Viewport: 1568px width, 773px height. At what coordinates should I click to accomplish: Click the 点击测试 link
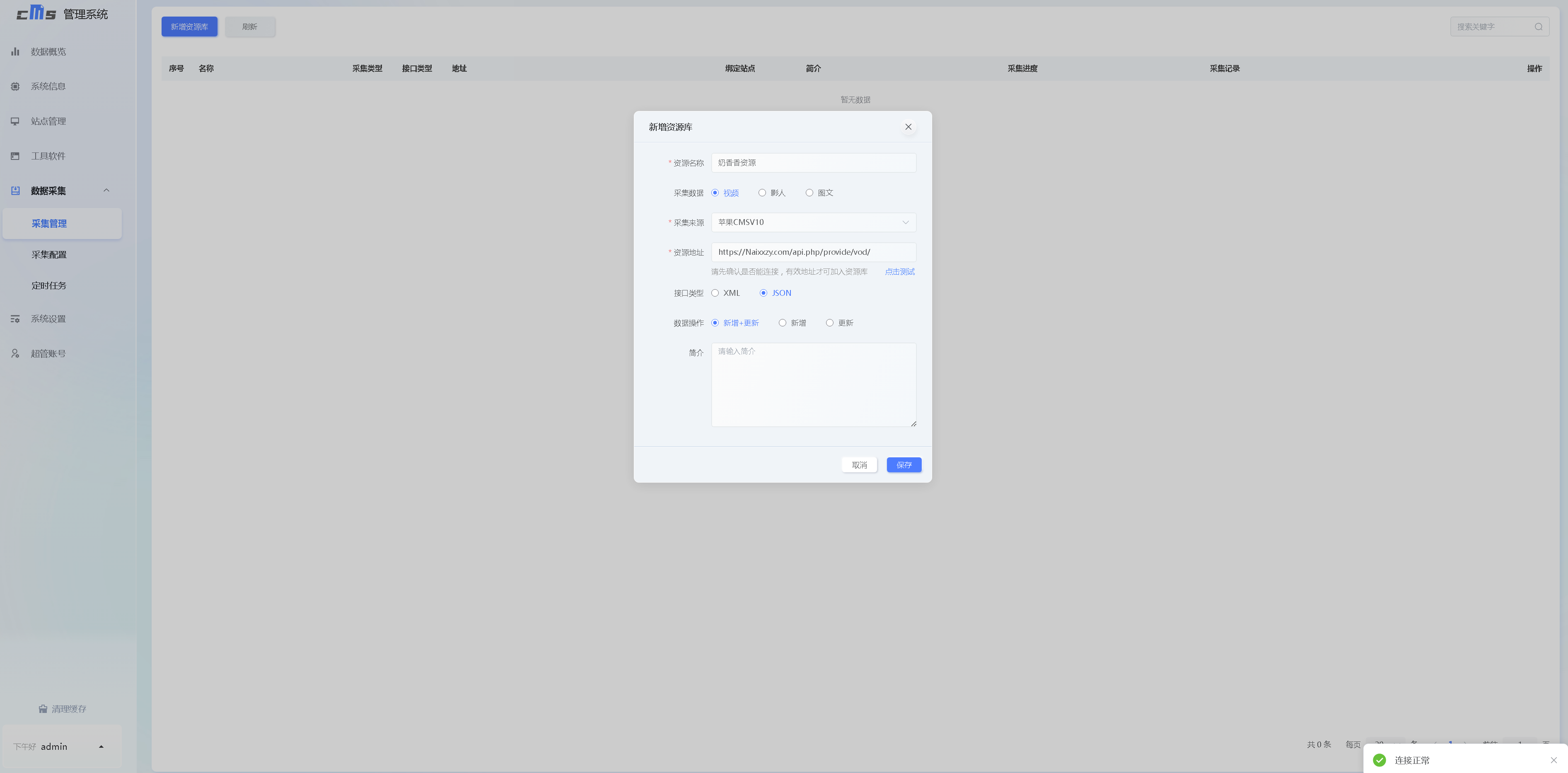click(x=899, y=271)
